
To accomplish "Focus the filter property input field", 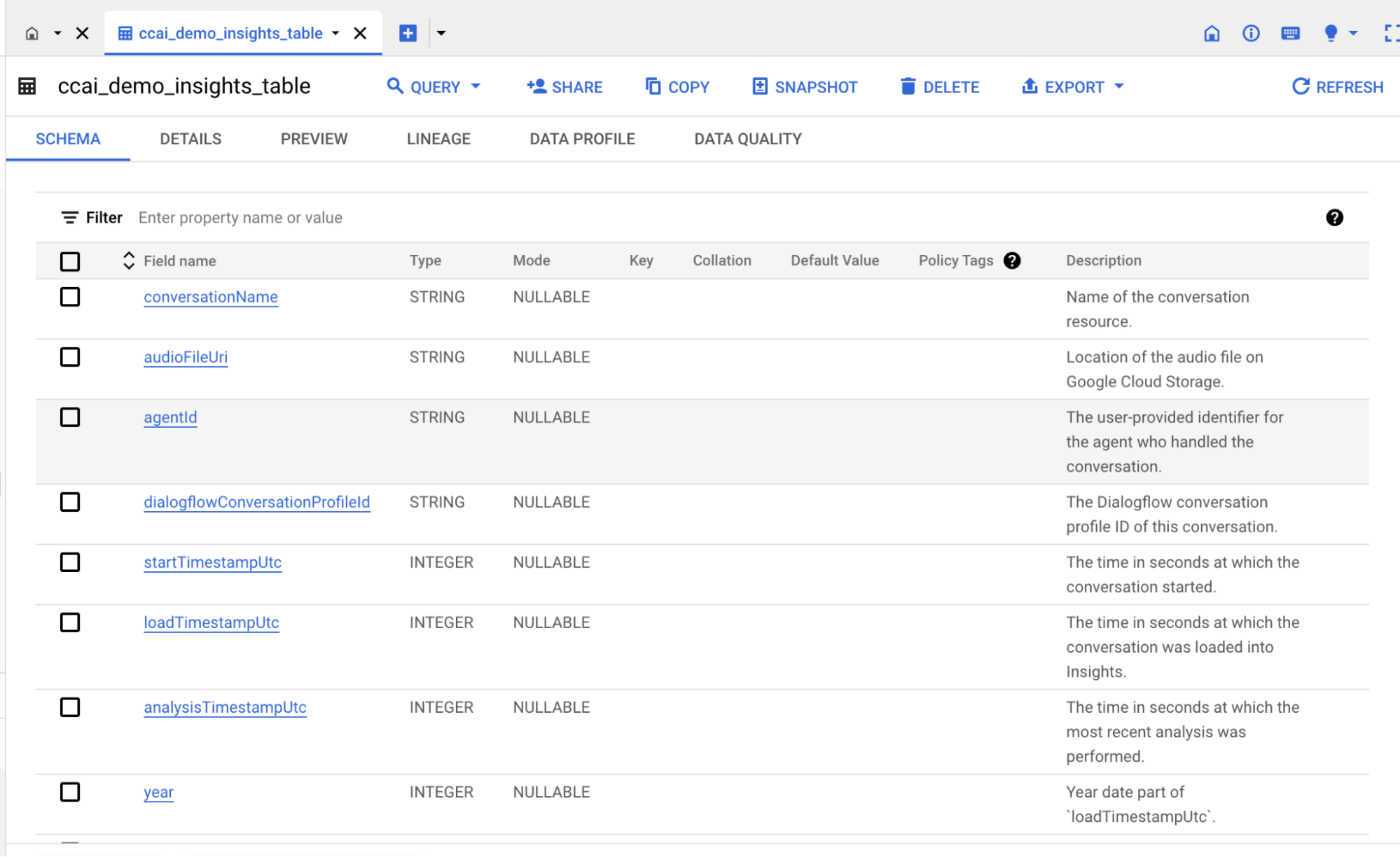I will tap(721, 218).
